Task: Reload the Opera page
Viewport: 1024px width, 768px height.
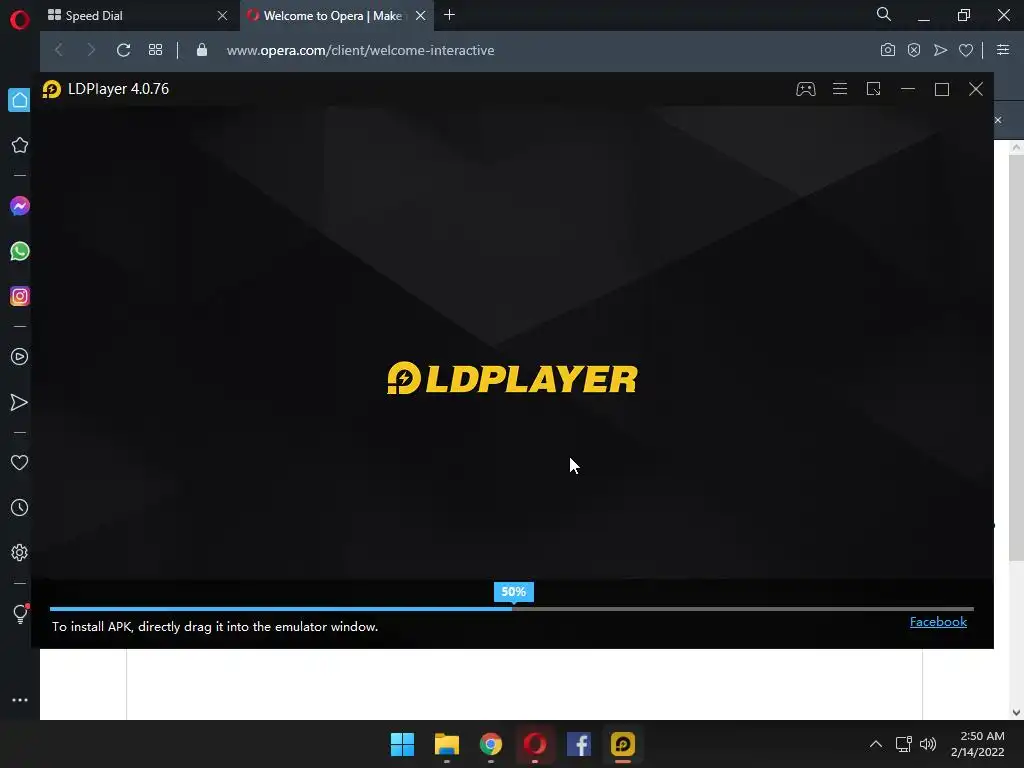Action: click(123, 50)
